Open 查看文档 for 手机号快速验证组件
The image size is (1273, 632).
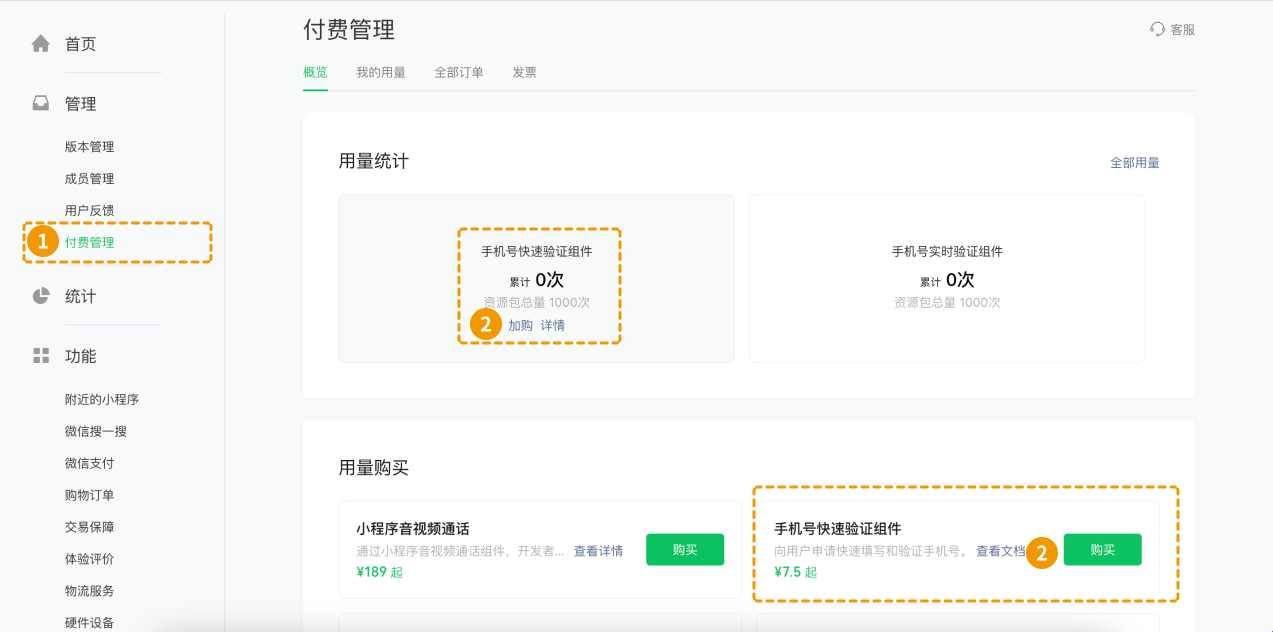click(x=1000, y=551)
